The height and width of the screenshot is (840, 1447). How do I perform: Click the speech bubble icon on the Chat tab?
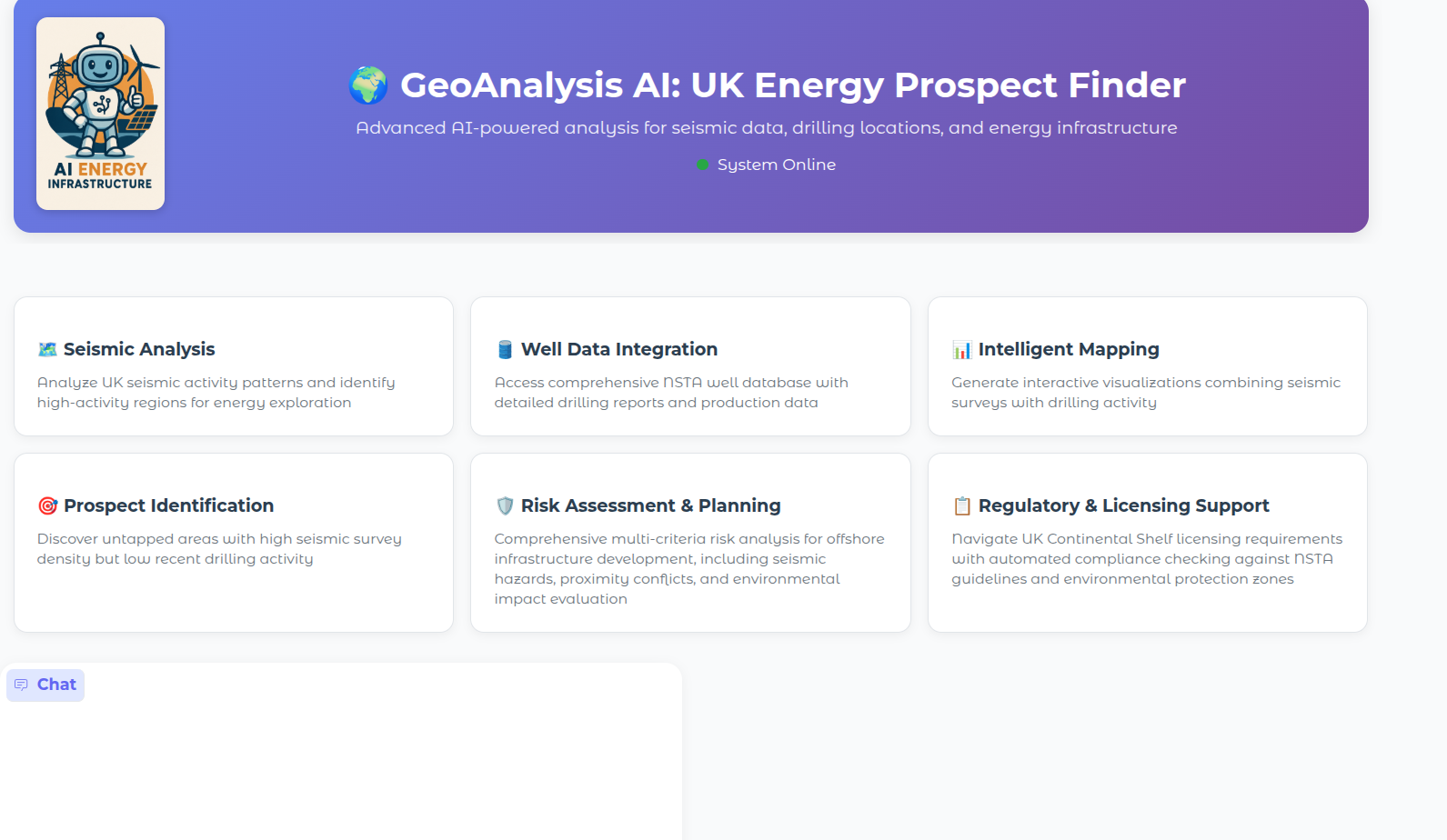(x=21, y=685)
